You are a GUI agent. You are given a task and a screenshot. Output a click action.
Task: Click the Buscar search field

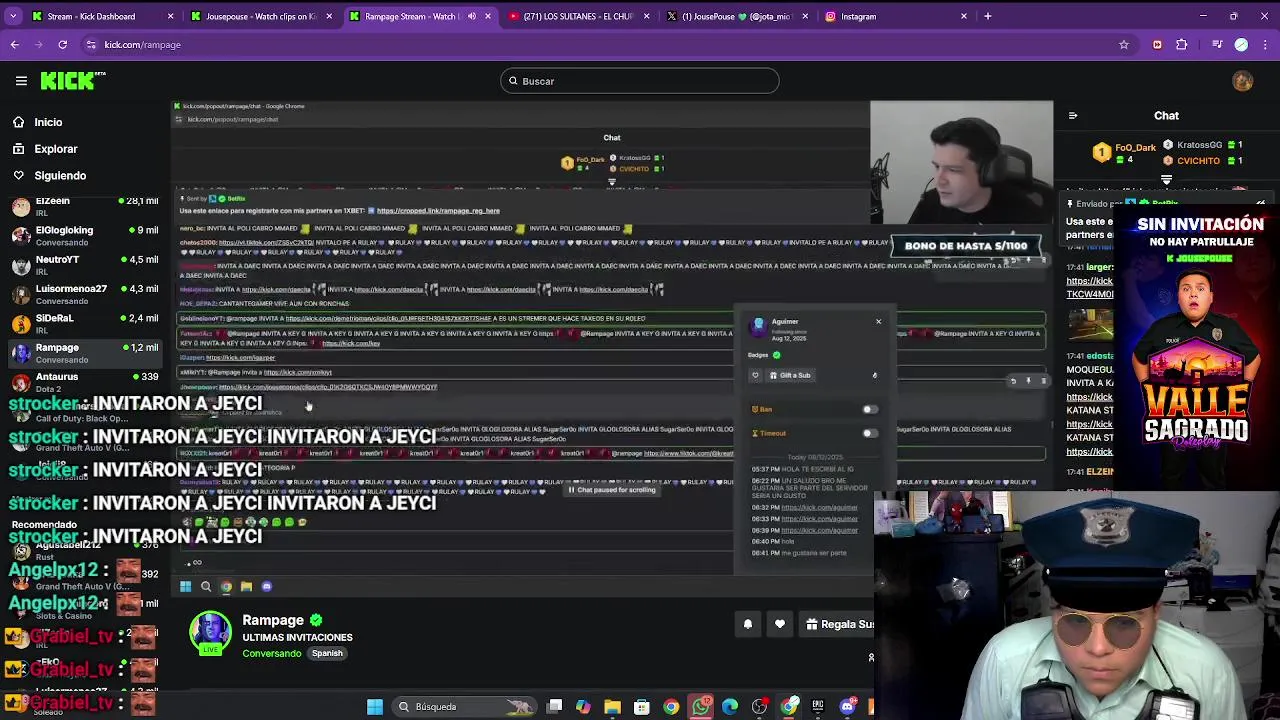point(640,81)
